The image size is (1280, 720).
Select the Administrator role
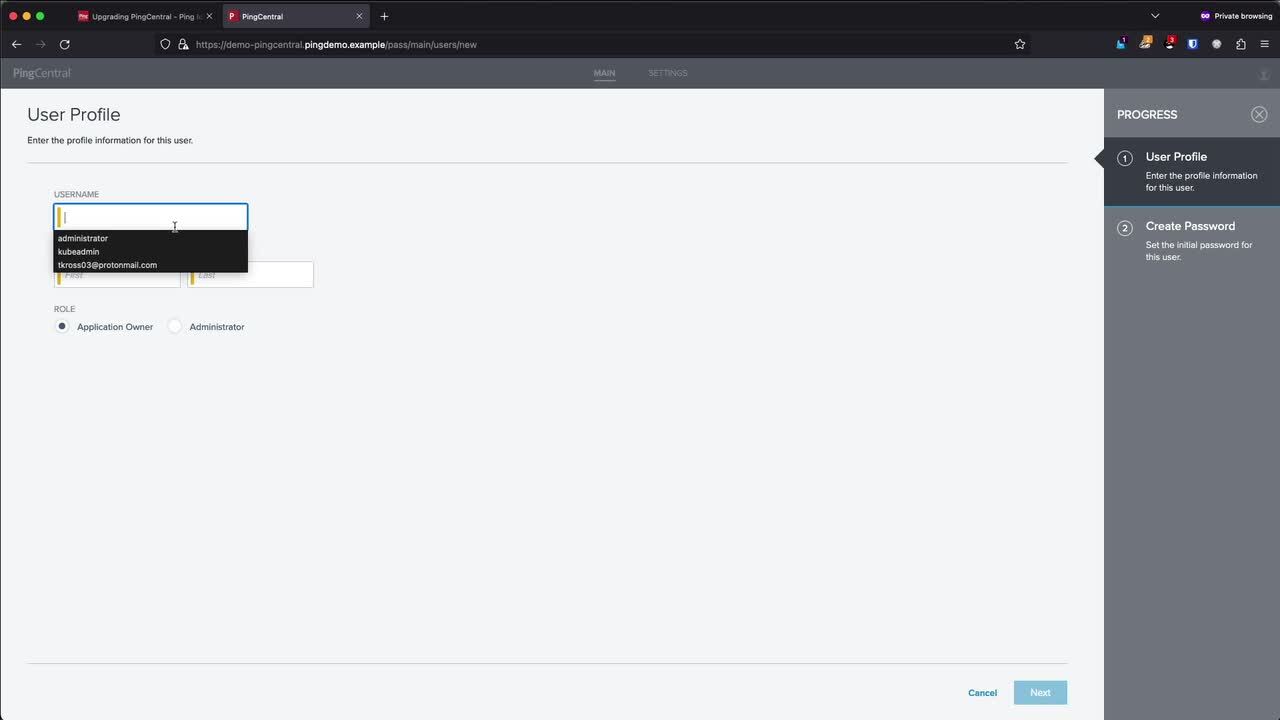point(175,326)
